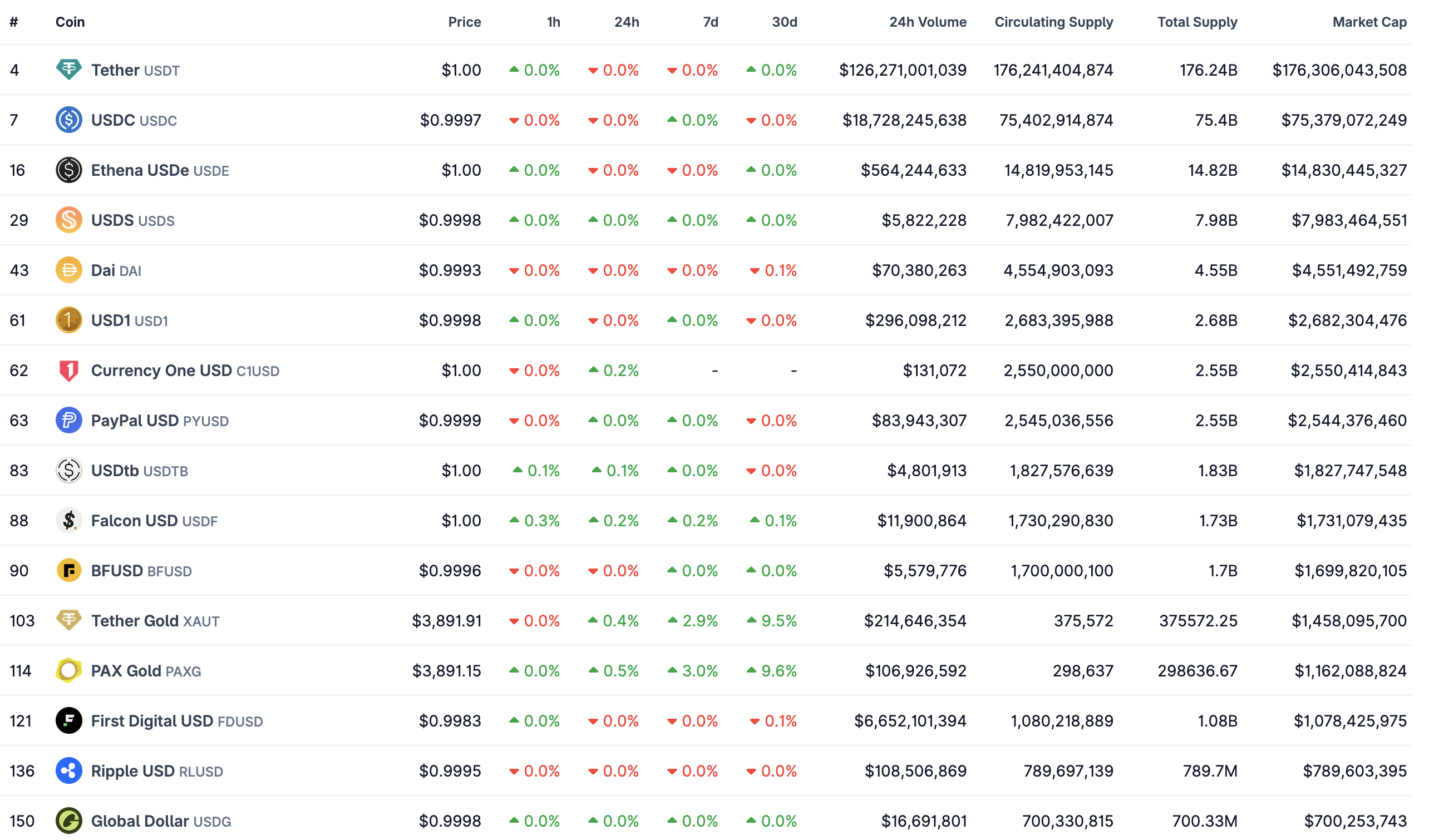Click the Tether Gold coin logo
This screenshot has width=1429, height=840.
(68, 621)
